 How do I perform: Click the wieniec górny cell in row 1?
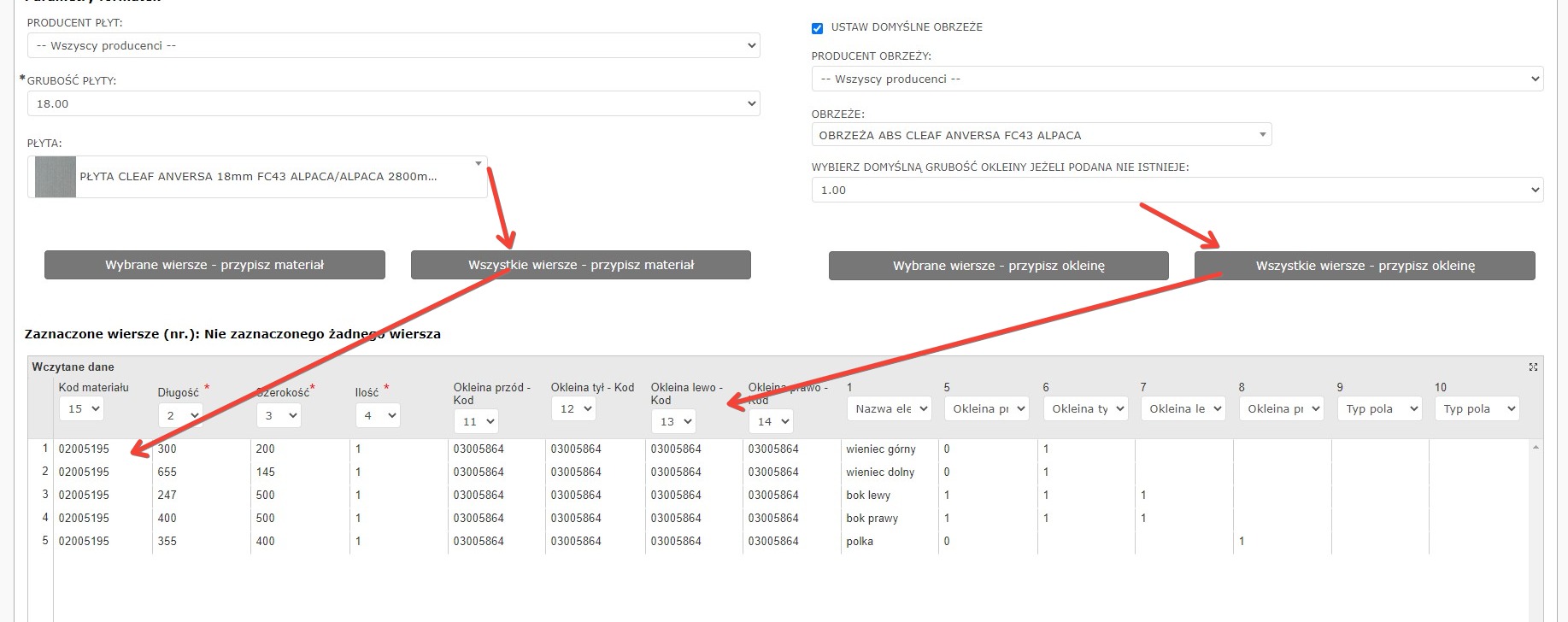(x=881, y=449)
